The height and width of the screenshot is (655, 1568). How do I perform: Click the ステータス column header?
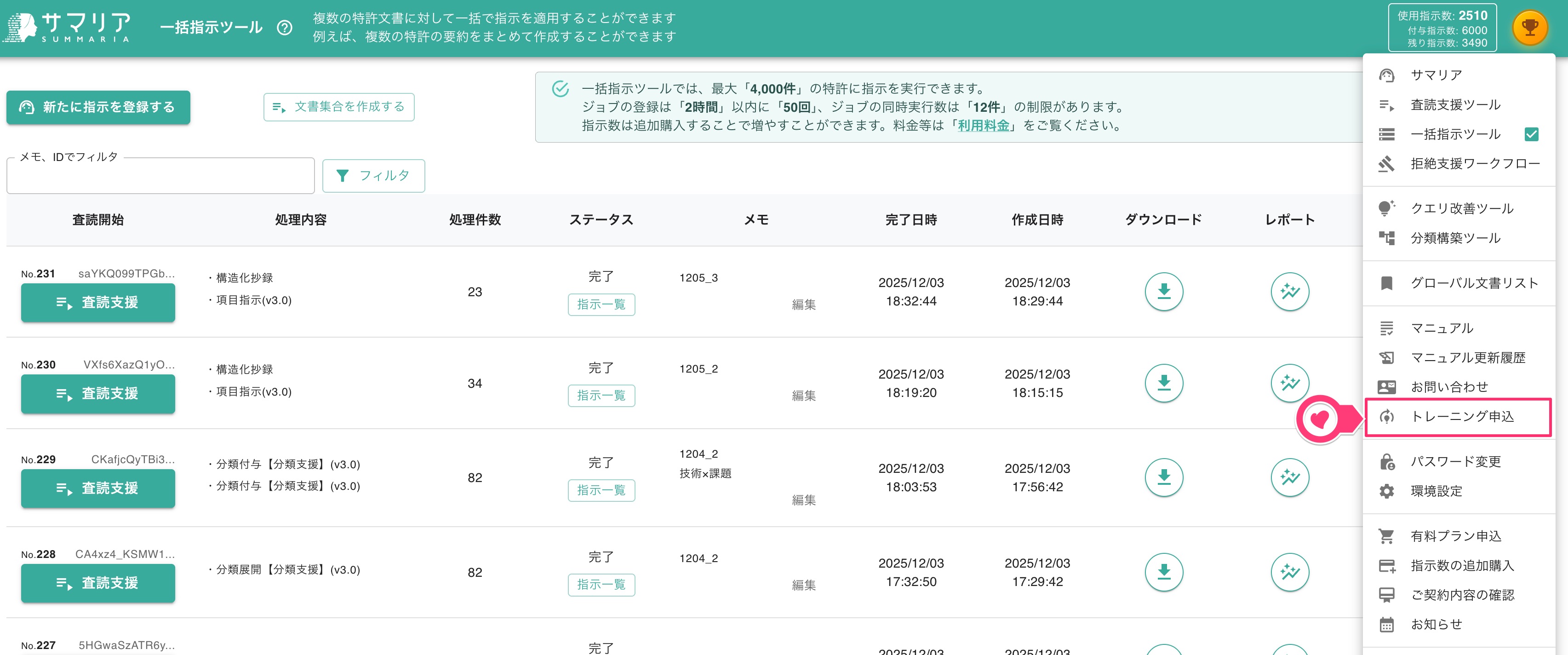tap(601, 220)
